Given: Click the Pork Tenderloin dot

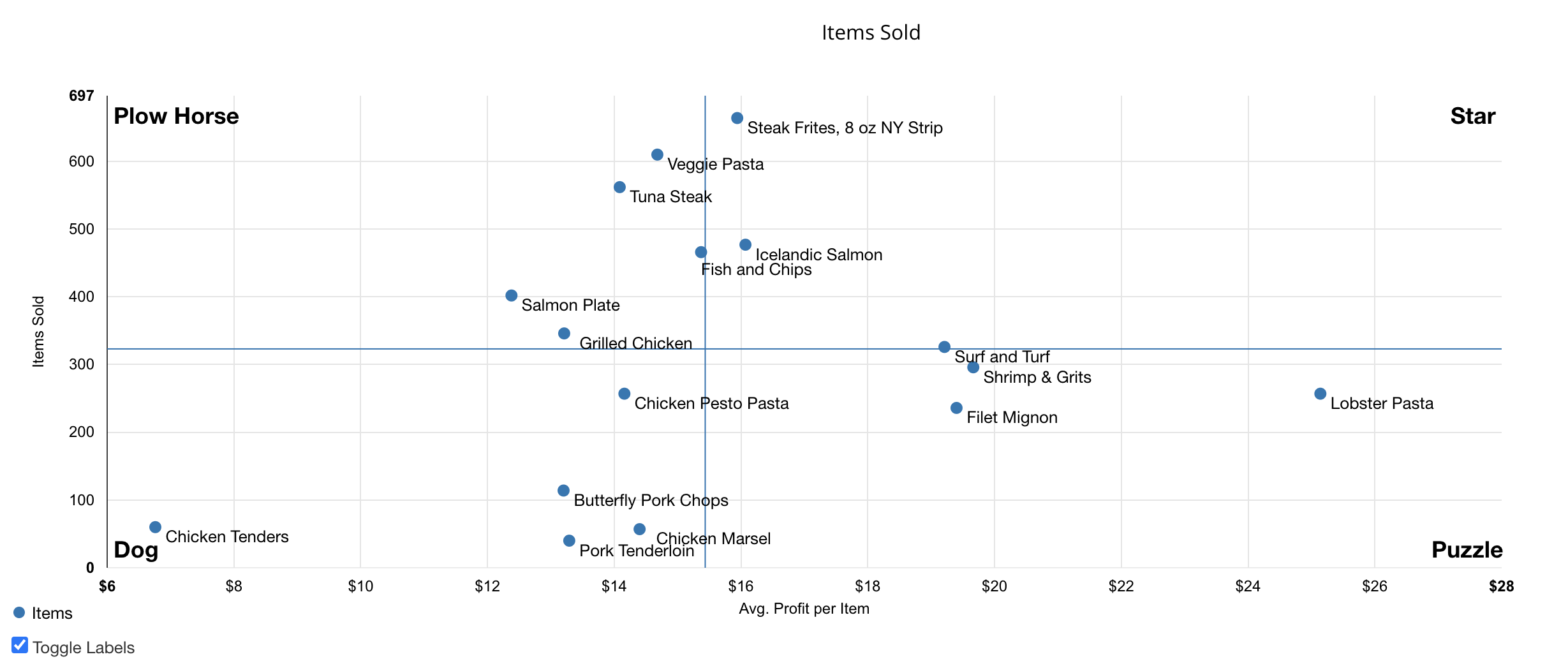Looking at the screenshot, I should (569, 541).
